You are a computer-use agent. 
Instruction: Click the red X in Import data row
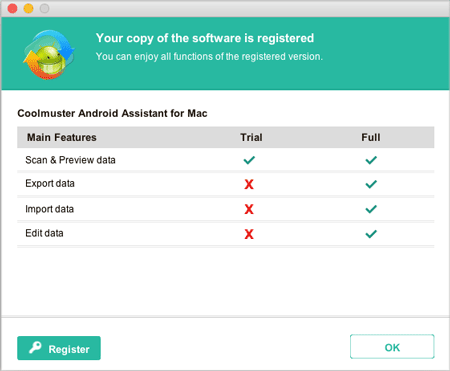click(x=249, y=209)
